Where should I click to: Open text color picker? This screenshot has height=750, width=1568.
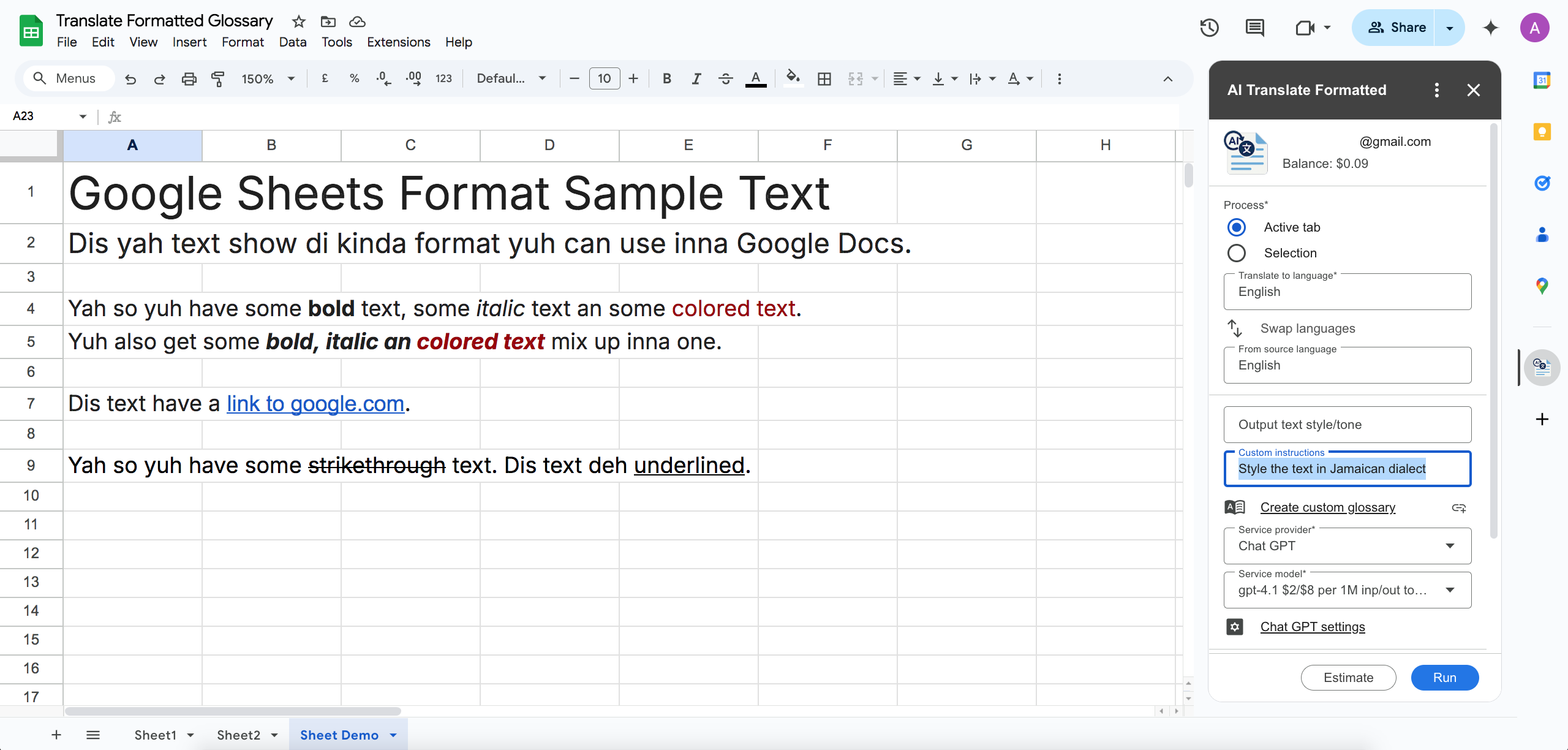[x=756, y=78]
